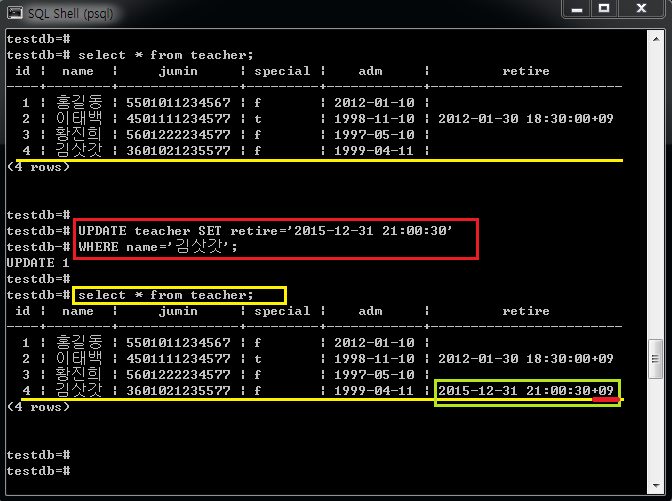The width and height of the screenshot is (672, 501).
Task: Click the select command typed before the UPDATE
Action: tap(165, 55)
